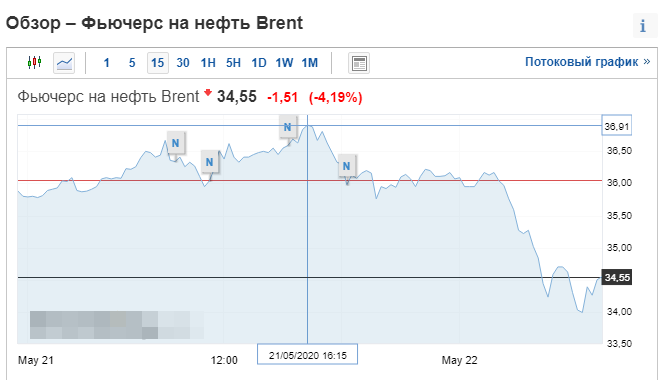Click the N marker after the peak
This screenshot has width=663, height=380.
point(346,166)
